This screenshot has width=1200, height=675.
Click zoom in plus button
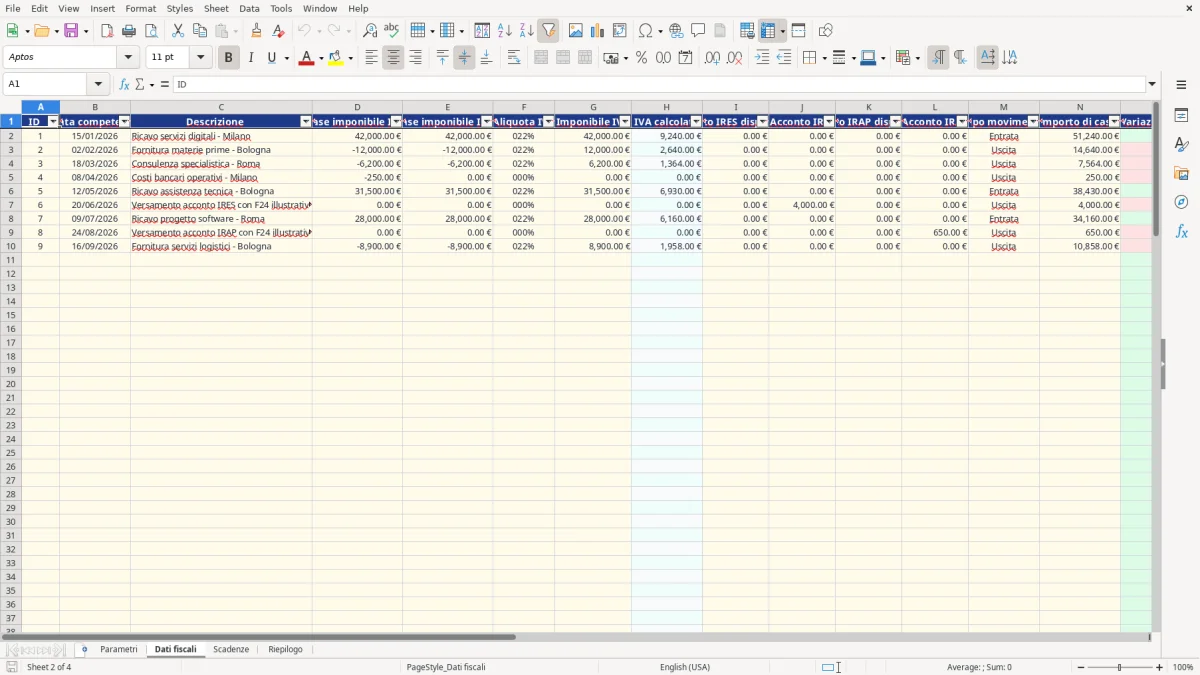pos(1160,667)
